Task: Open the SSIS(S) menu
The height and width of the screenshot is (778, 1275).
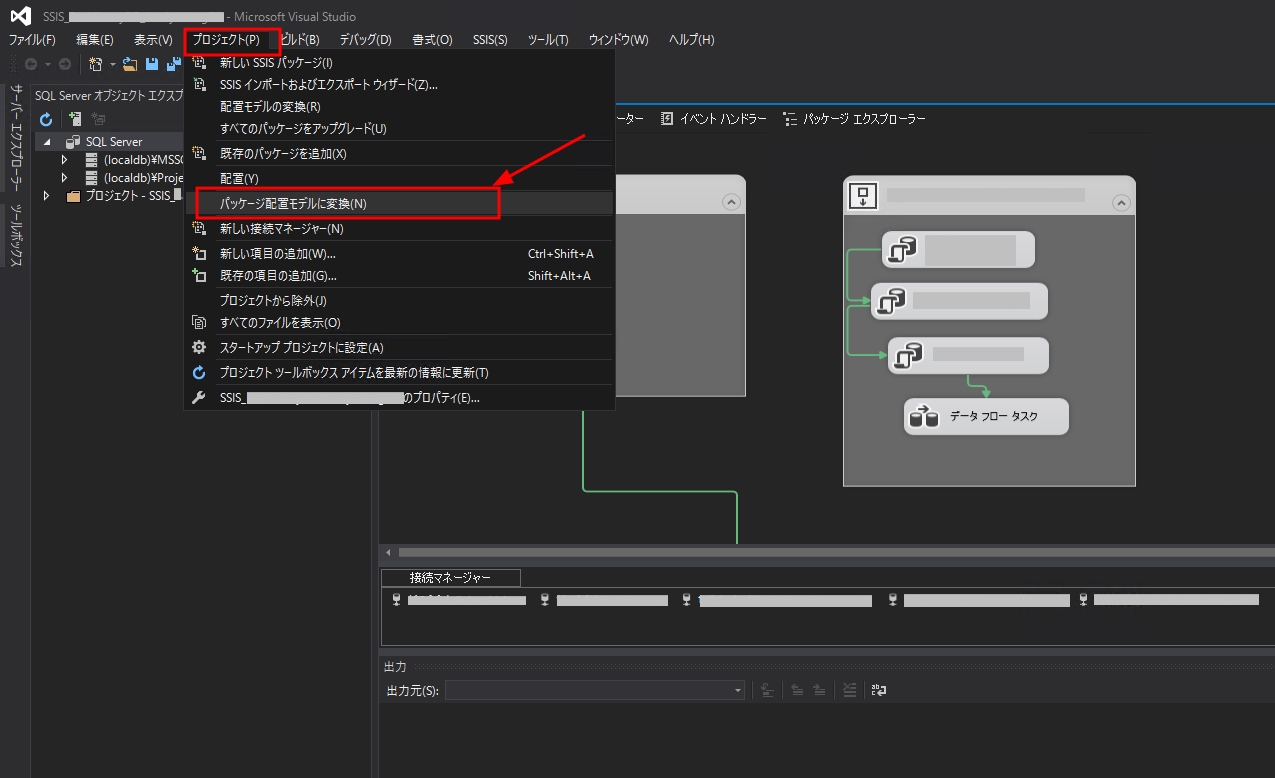Action: 490,40
